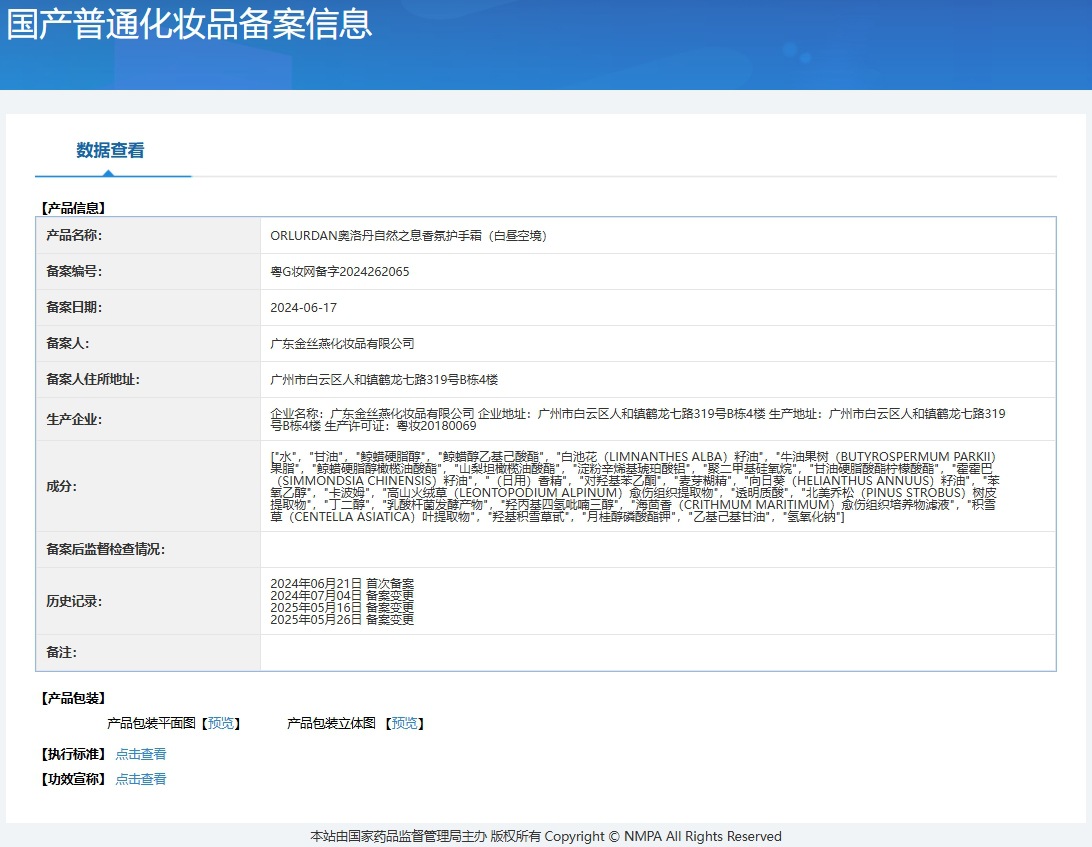Click the 国产普通化妆品备案信息 page title
Screen dimensions: 1092x847
click(x=190, y=24)
